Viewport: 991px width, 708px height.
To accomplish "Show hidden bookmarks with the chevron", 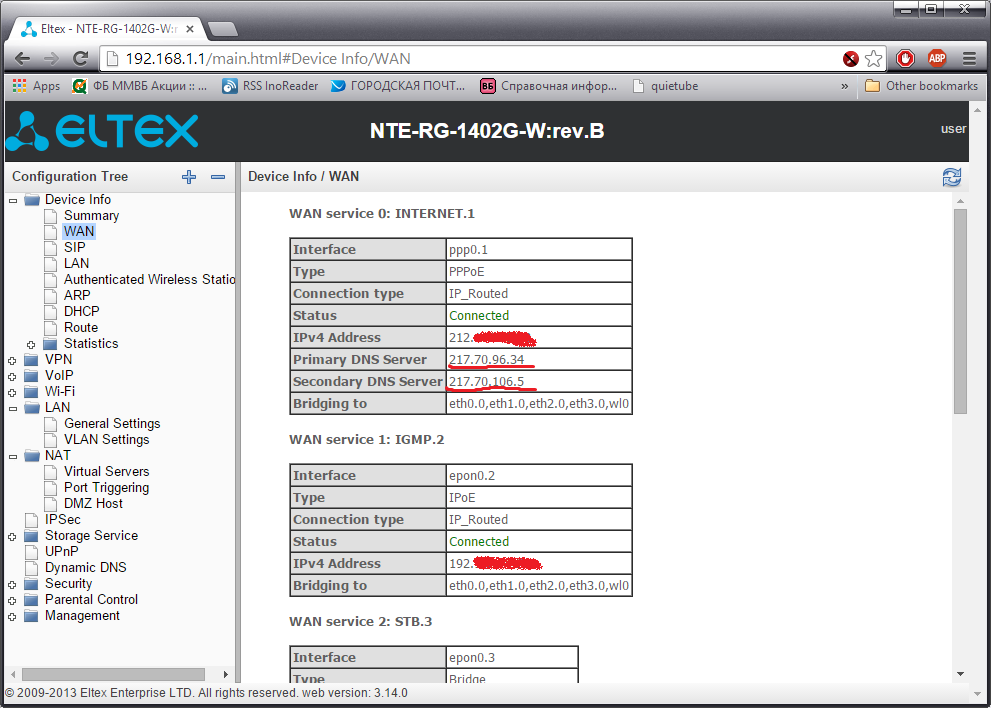I will 844,86.
